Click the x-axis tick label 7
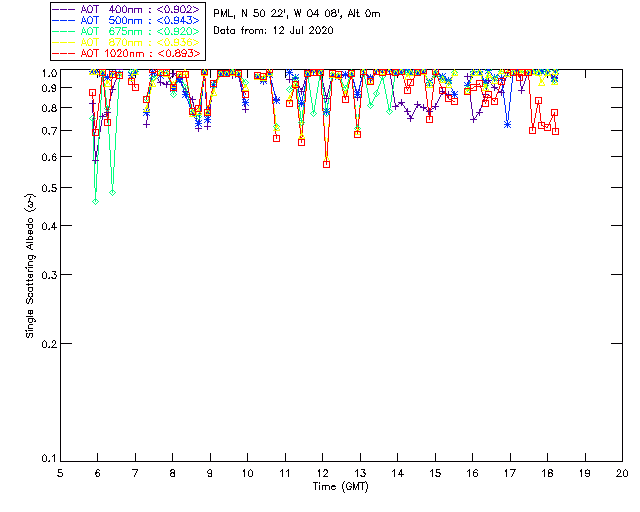The width and height of the screenshot is (640, 512). point(135,473)
